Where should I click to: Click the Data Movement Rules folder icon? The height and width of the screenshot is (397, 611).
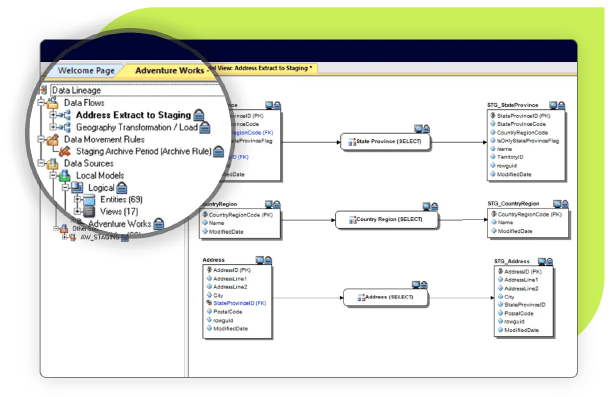[53, 139]
